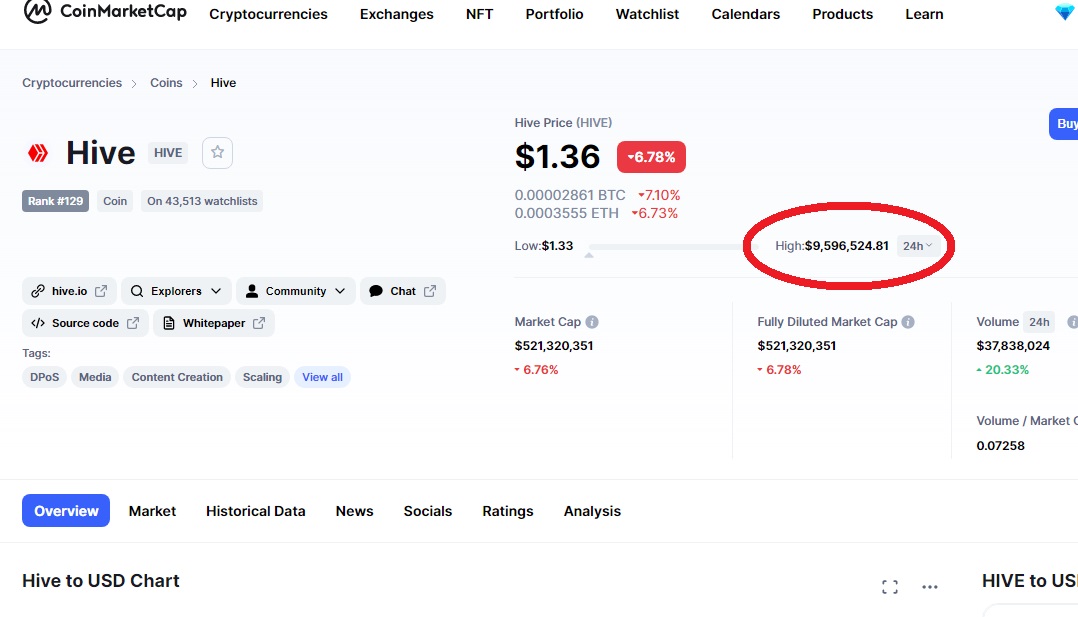Click the code brackets icon on Source code
1078x617 pixels.
click(38, 323)
